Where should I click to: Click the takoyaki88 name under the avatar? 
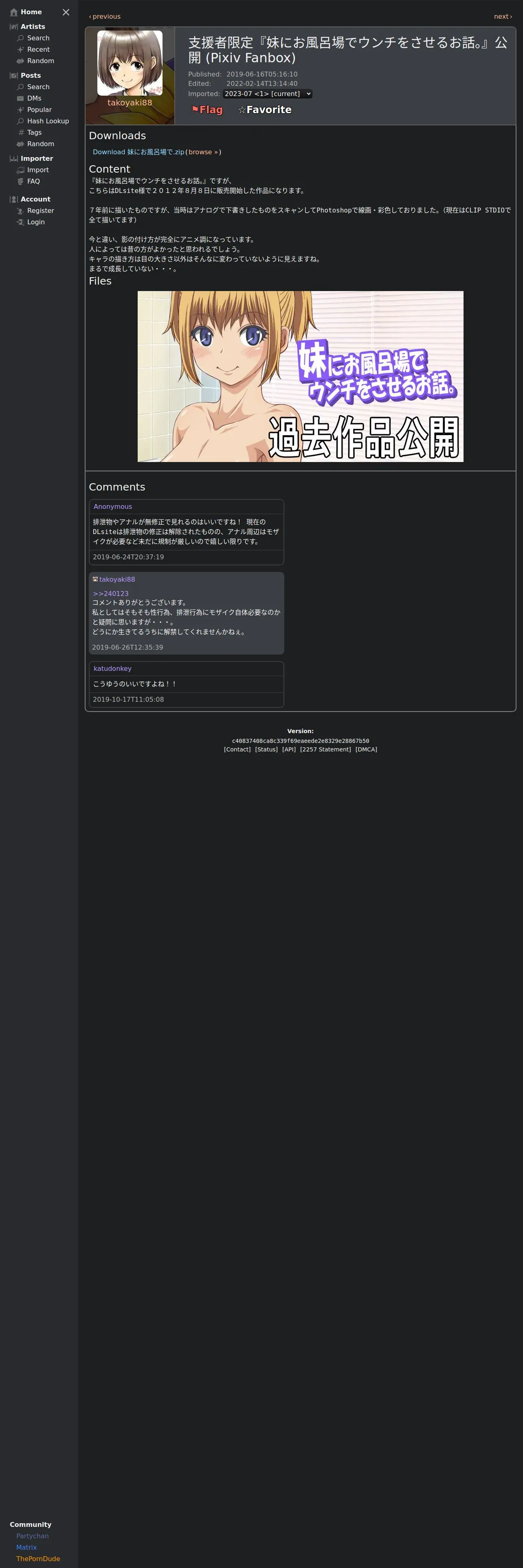[x=130, y=103]
